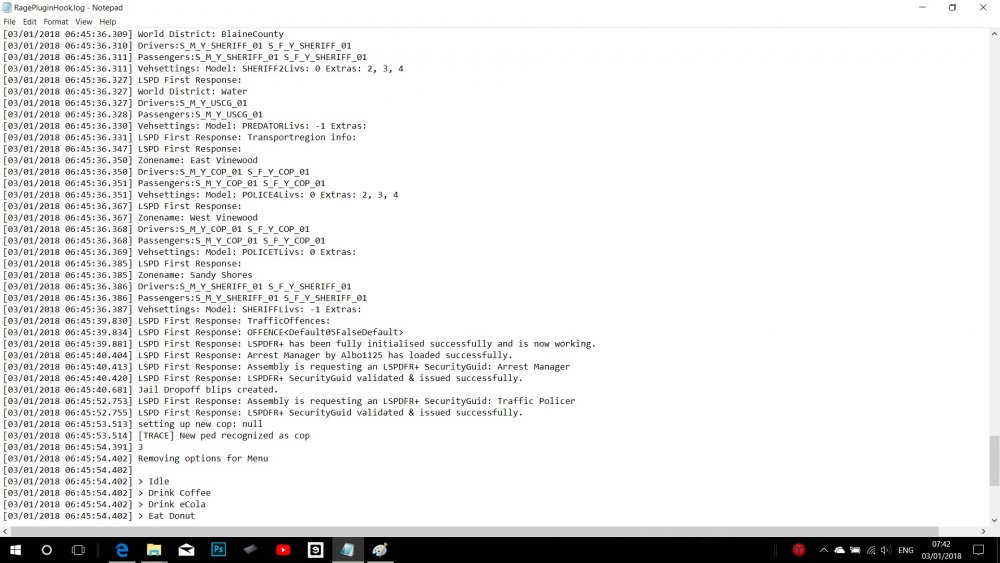Click the Windows Start button
The image size is (1000, 563).
click(15, 550)
